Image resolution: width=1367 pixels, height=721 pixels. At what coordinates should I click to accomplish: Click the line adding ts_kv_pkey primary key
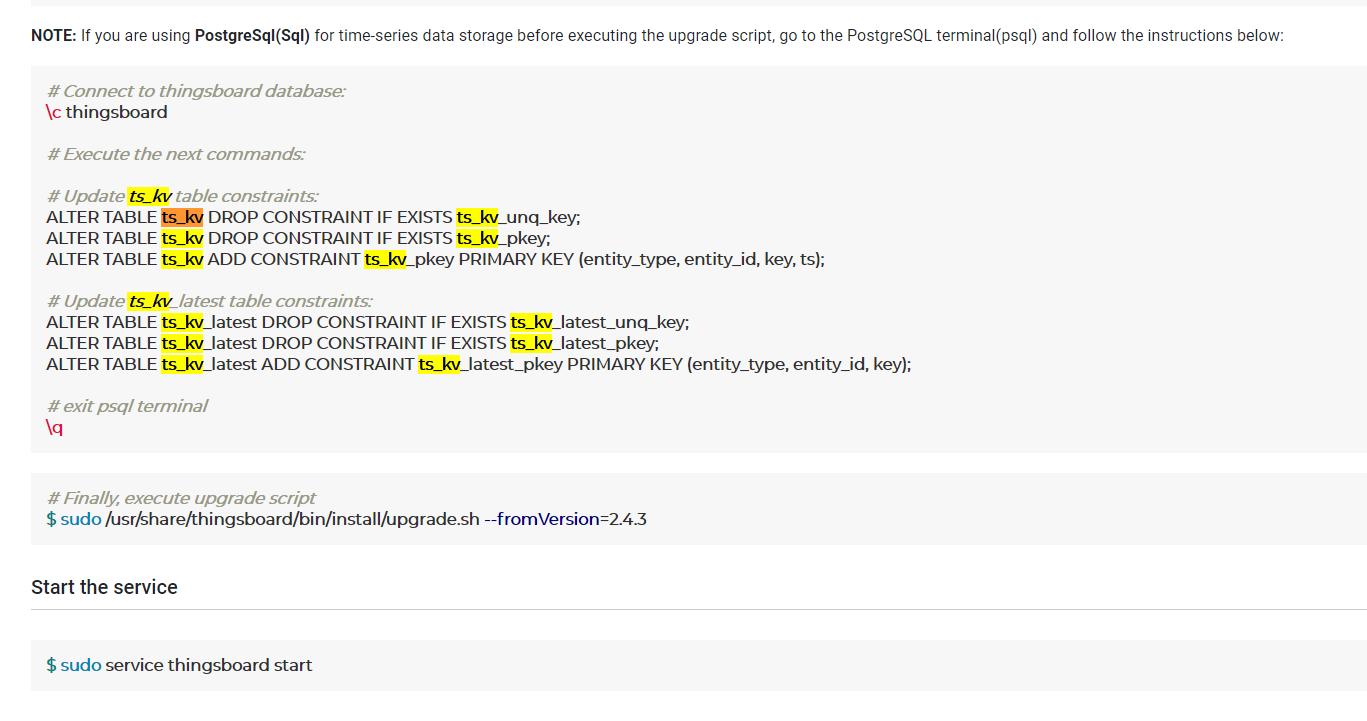tap(435, 259)
